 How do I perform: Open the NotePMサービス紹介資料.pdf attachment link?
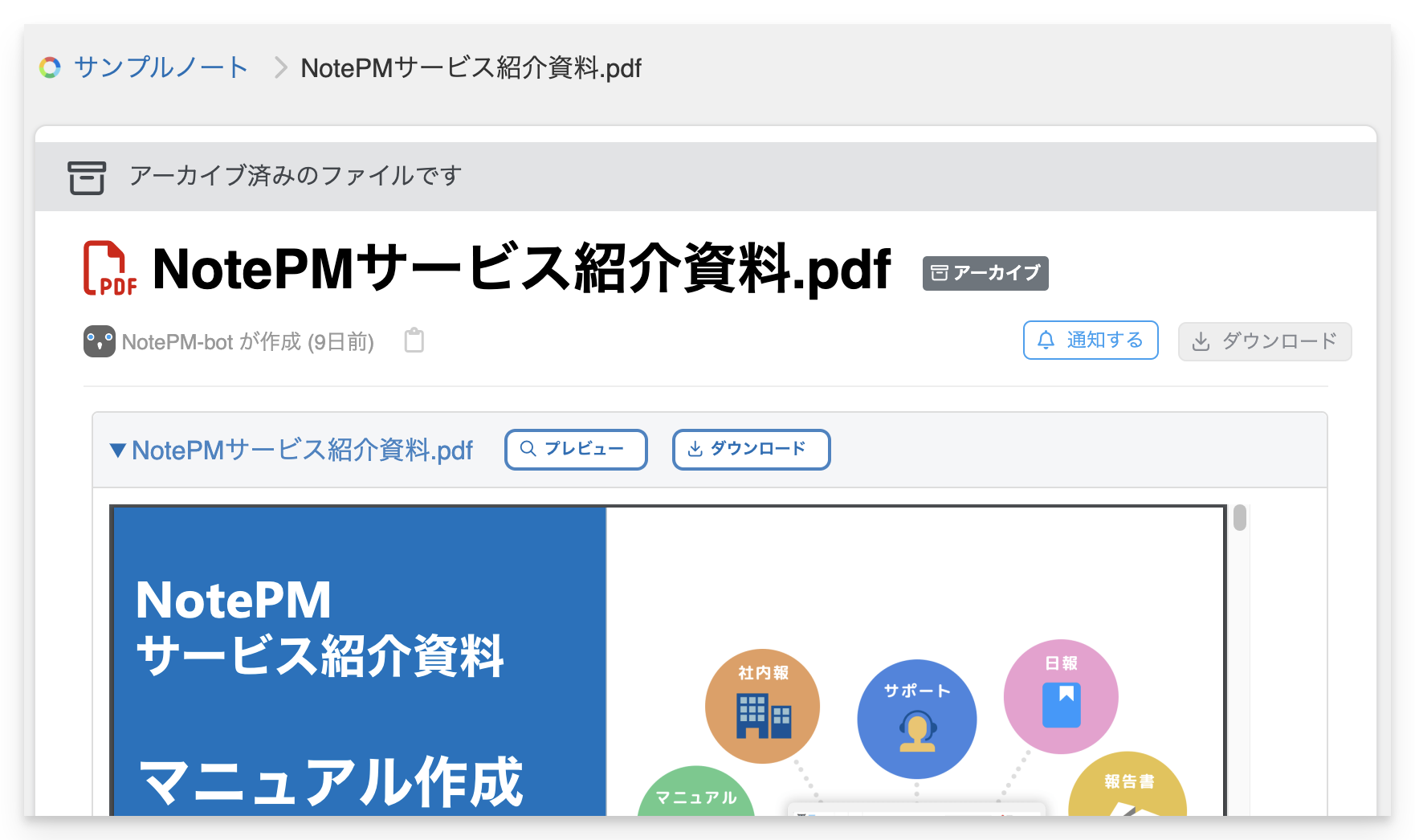coord(303,451)
